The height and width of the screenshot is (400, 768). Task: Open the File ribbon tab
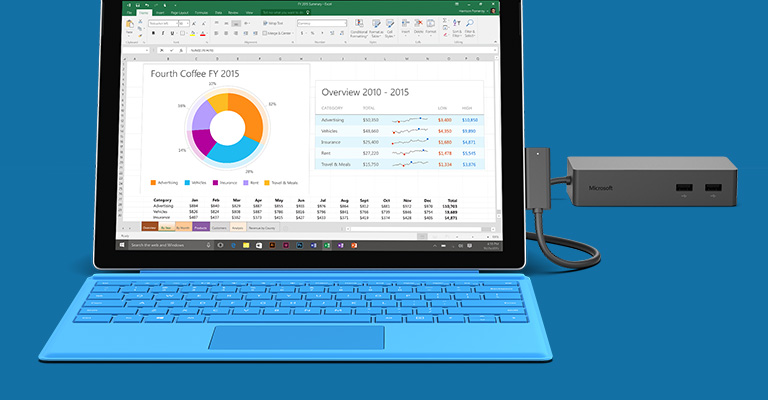(x=129, y=13)
